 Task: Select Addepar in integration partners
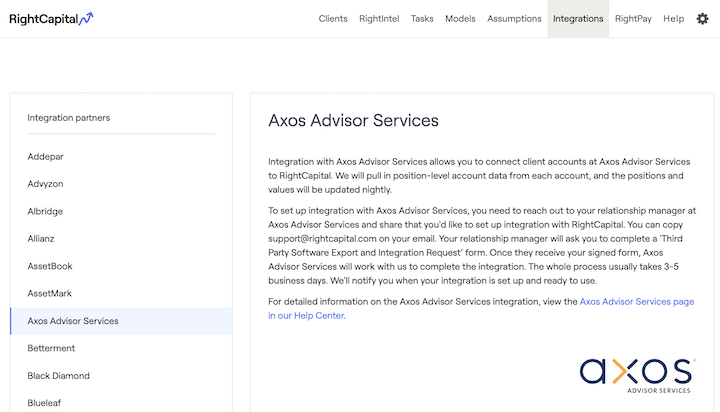coord(46,156)
